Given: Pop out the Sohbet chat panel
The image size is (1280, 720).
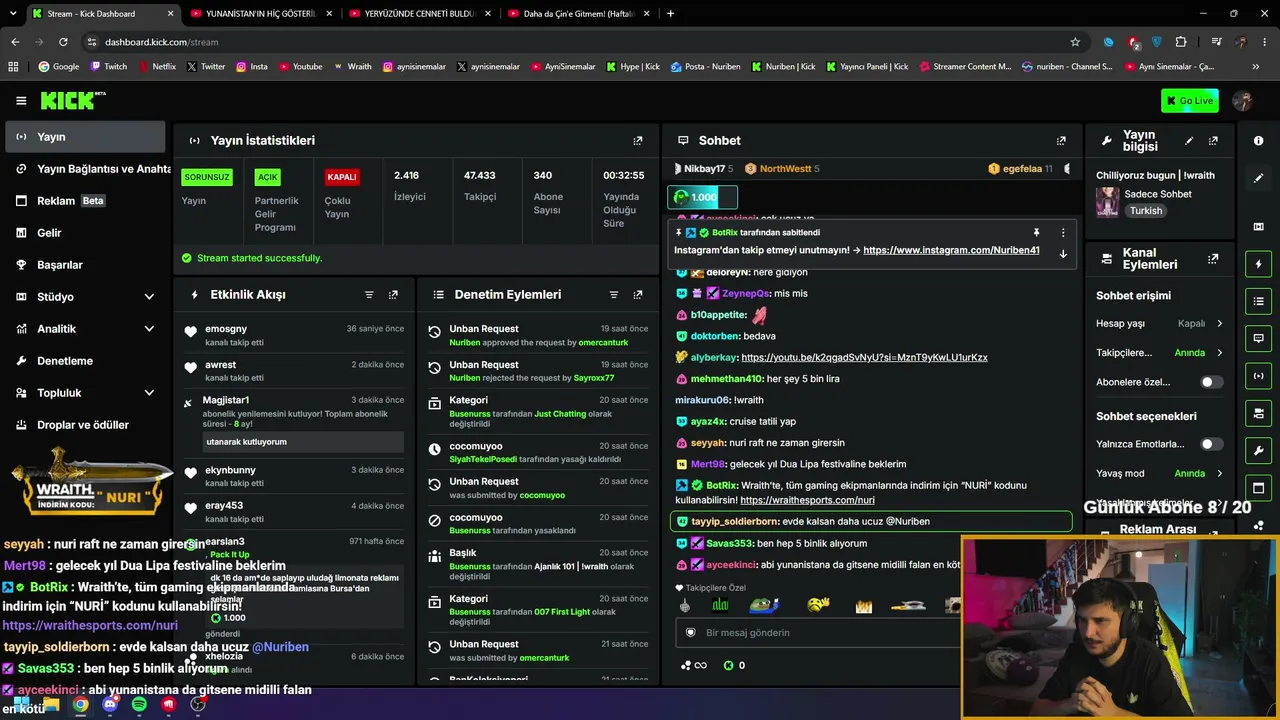Looking at the screenshot, I should tap(1061, 141).
